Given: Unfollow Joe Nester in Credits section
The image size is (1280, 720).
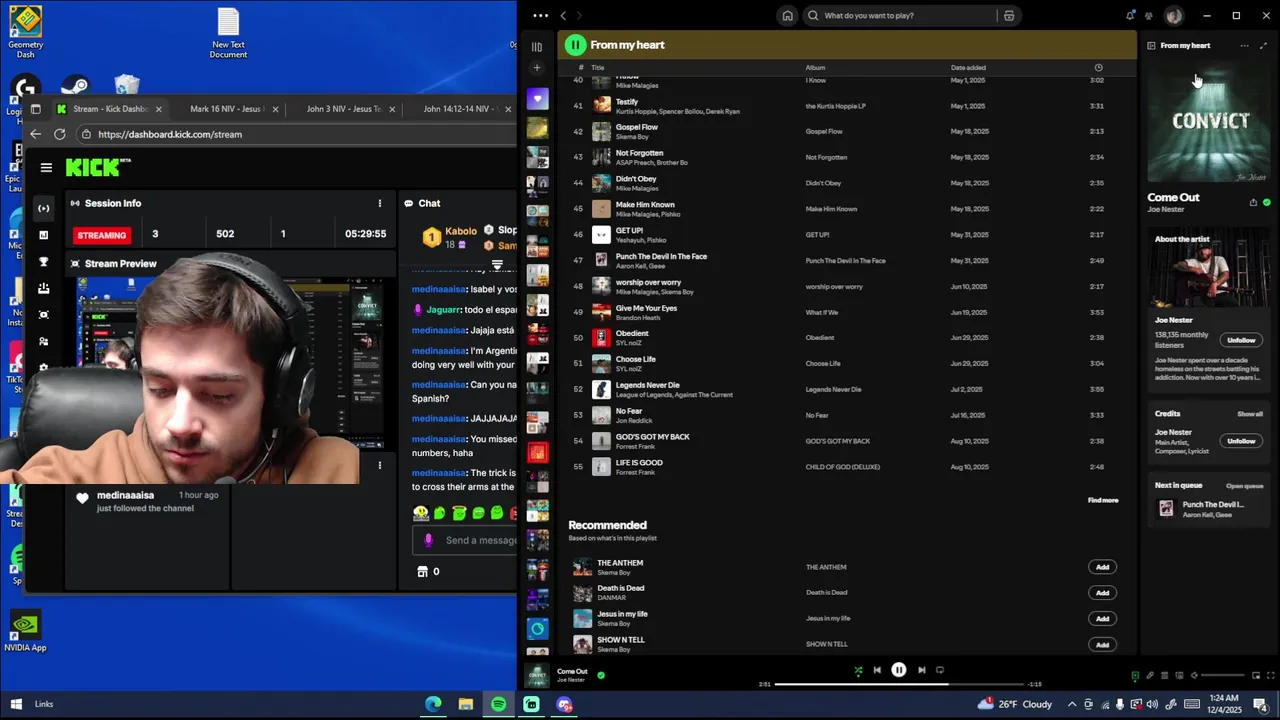Looking at the screenshot, I should coord(1241,441).
